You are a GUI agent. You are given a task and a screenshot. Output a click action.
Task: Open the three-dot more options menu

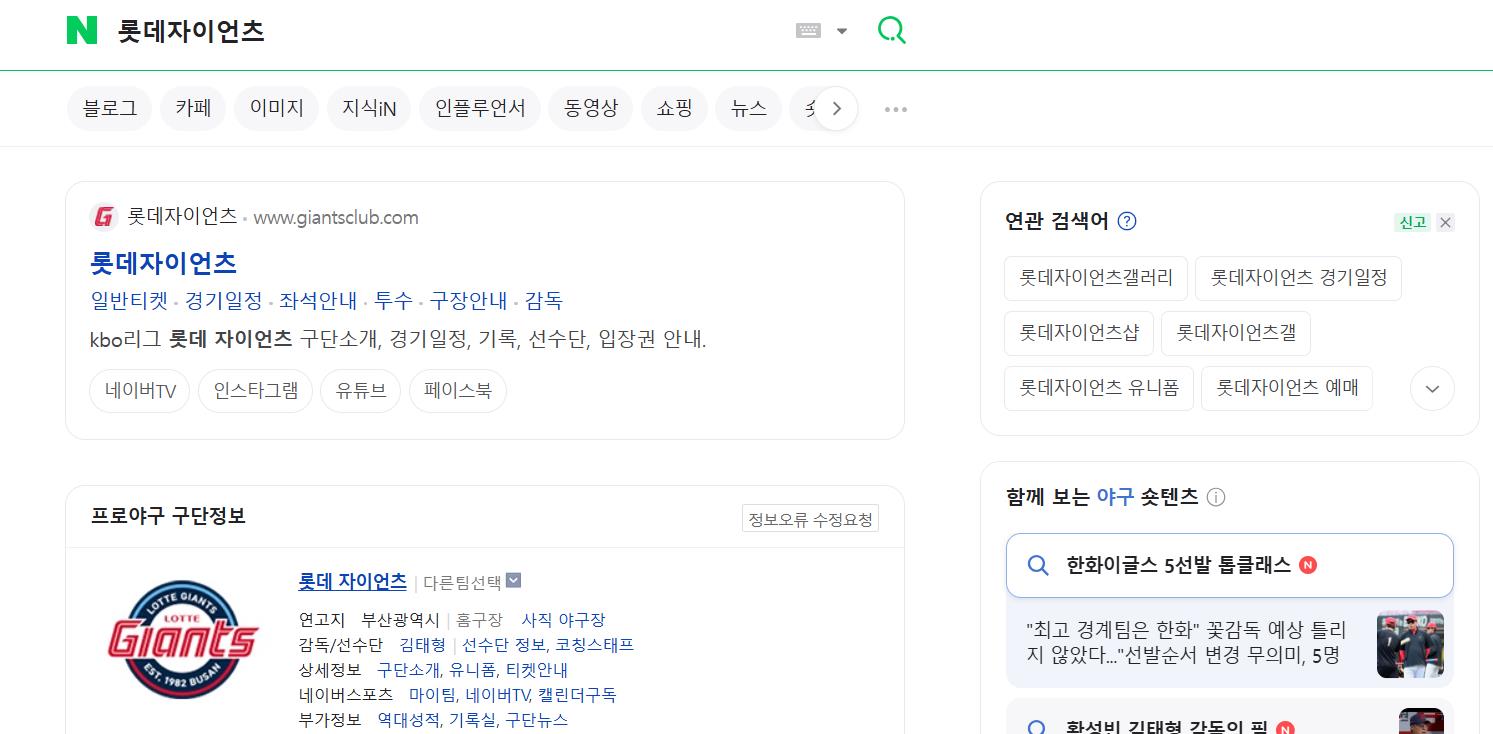(x=896, y=109)
